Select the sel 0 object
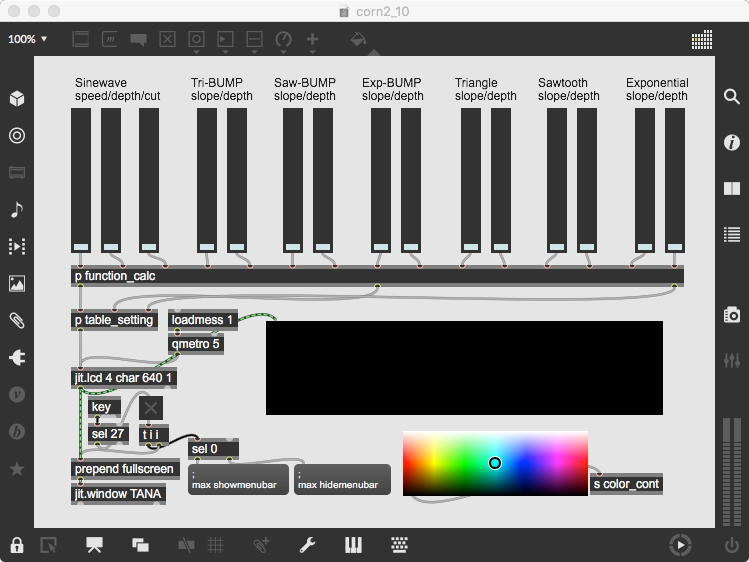 coord(213,449)
